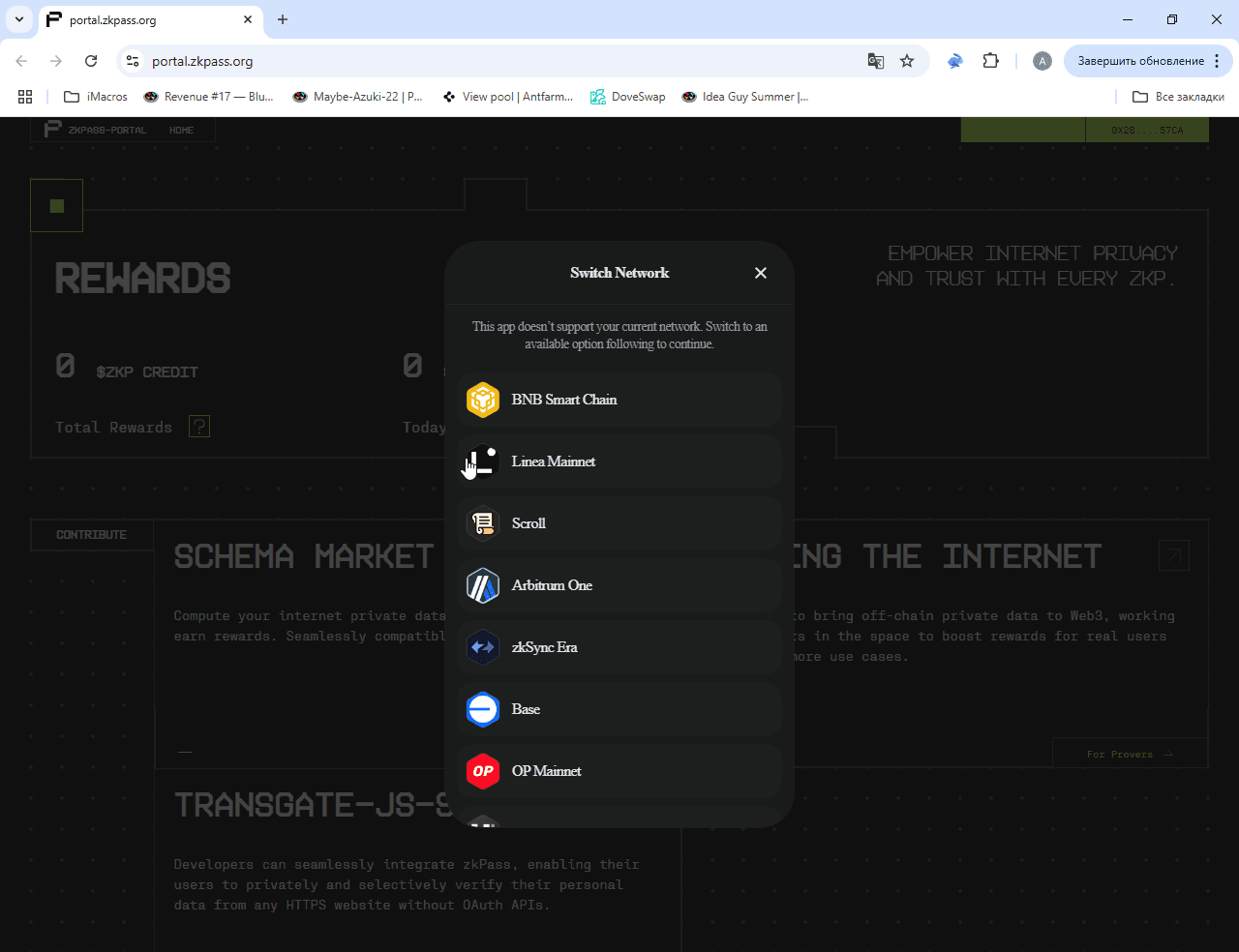Open the tab search dropdown arrow
Image resolution: width=1239 pixels, height=952 pixels.
coord(19,19)
